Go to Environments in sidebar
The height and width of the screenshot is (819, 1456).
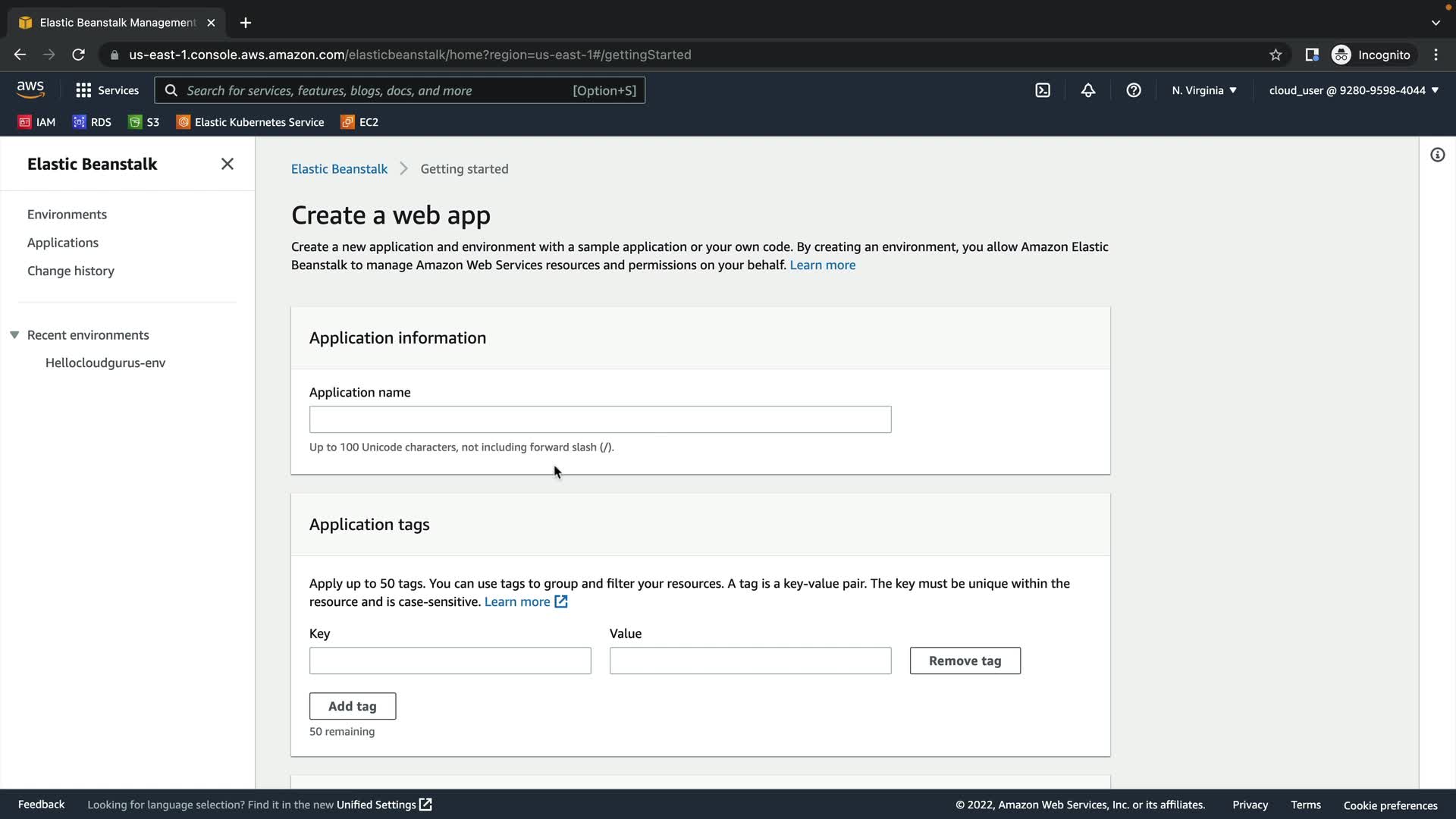click(x=67, y=215)
